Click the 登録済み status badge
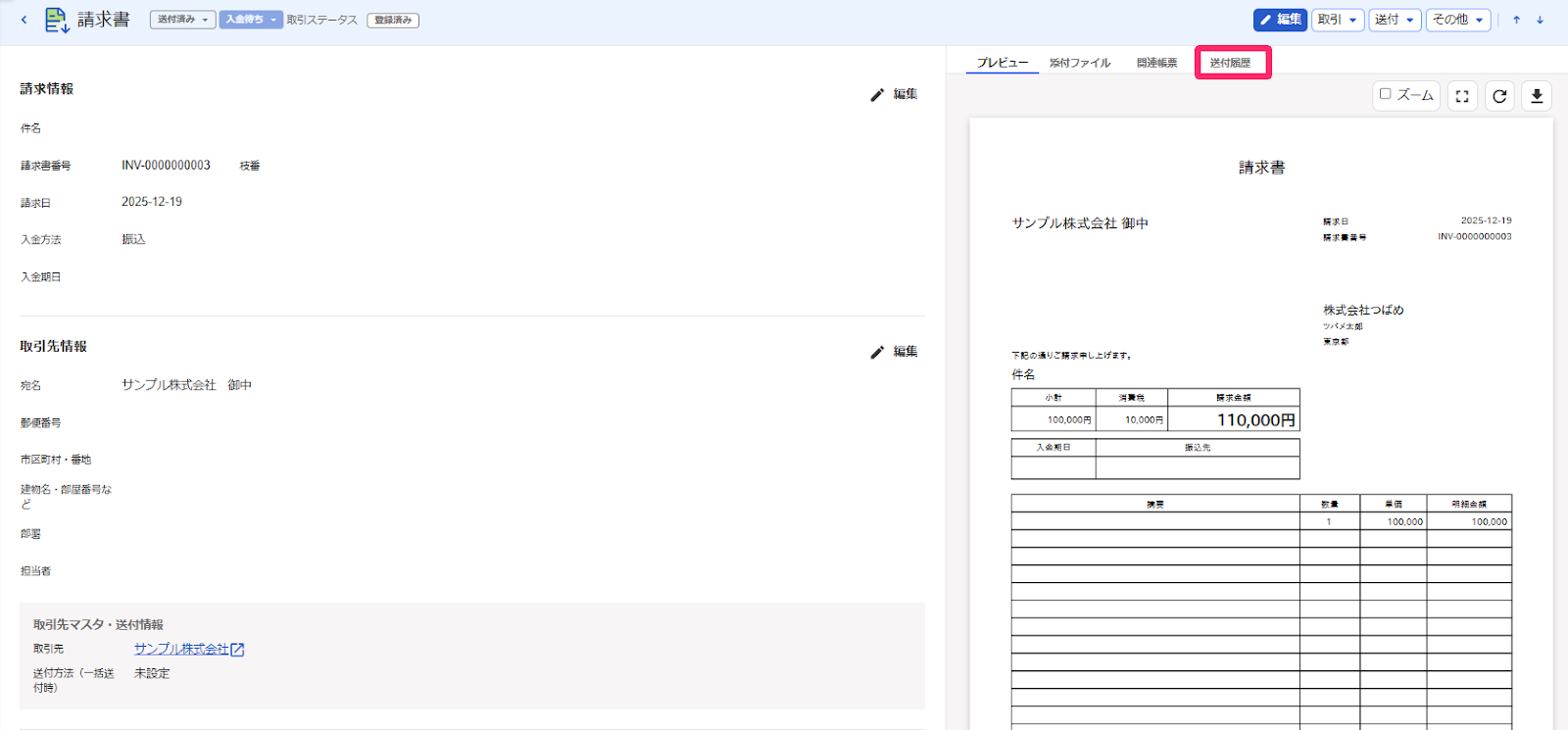The image size is (1568, 730). pyautogui.click(x=393, y=20)
